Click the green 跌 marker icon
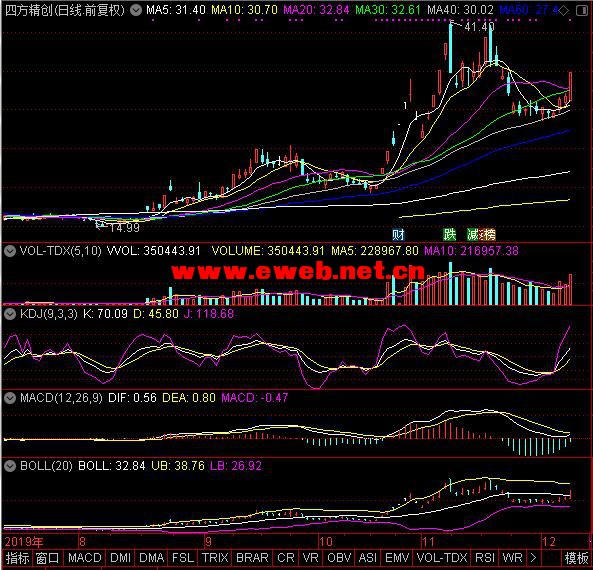 [449, 235]
